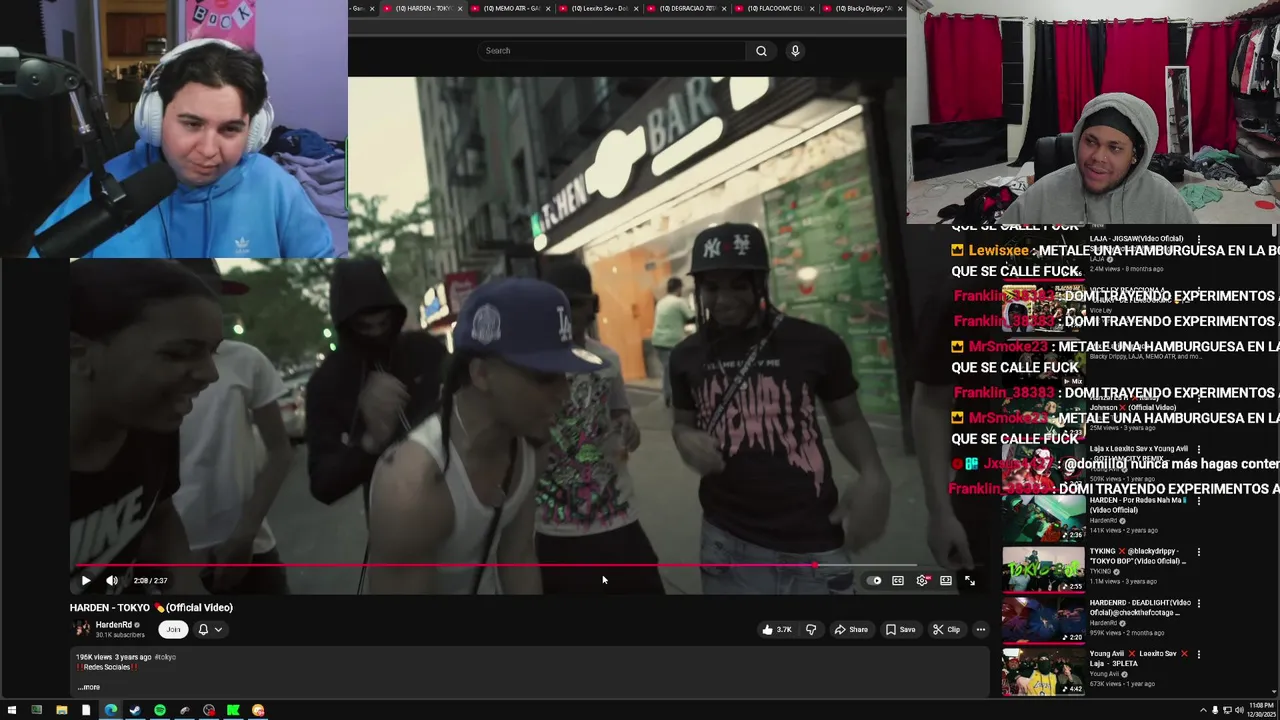The height and width of the screenshot is (720, 1280).
Task: Dislike the video with the thumbs-down icon
Action: 811,629
